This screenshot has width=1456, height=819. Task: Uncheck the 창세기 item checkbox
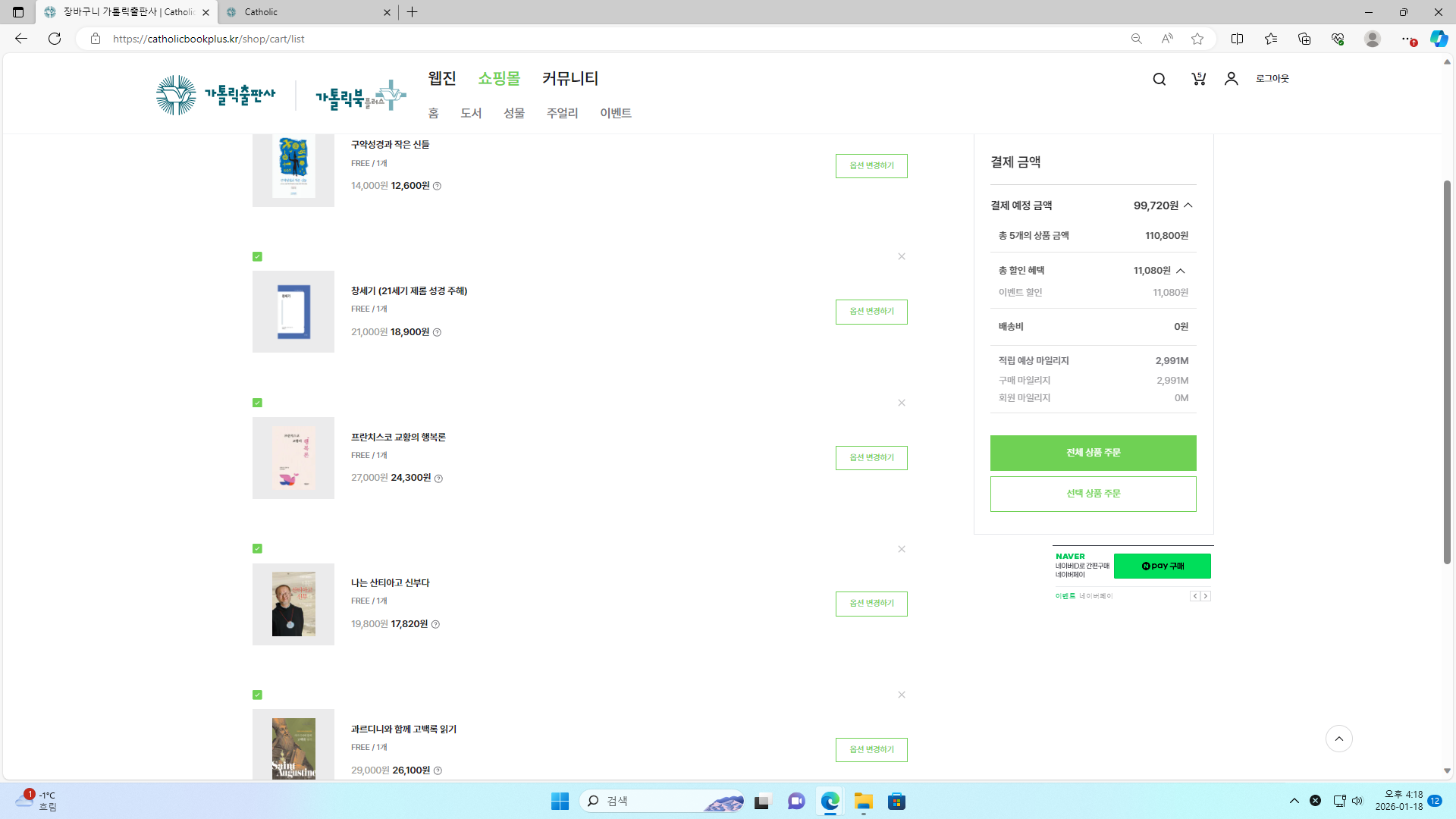tap(257, 256)
